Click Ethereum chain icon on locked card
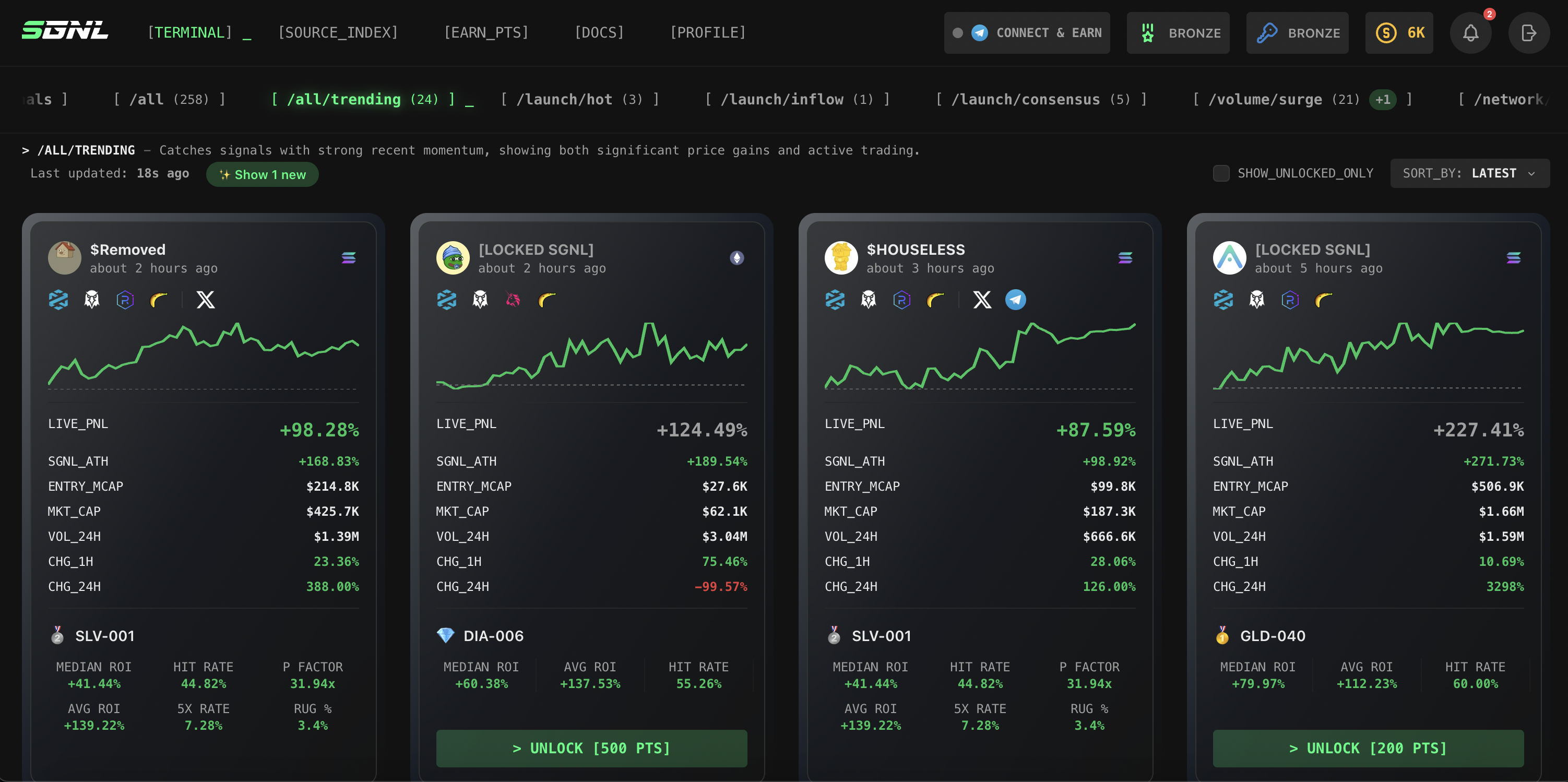This screenshot has height=782, width=1568. click(x=737, y=258)
